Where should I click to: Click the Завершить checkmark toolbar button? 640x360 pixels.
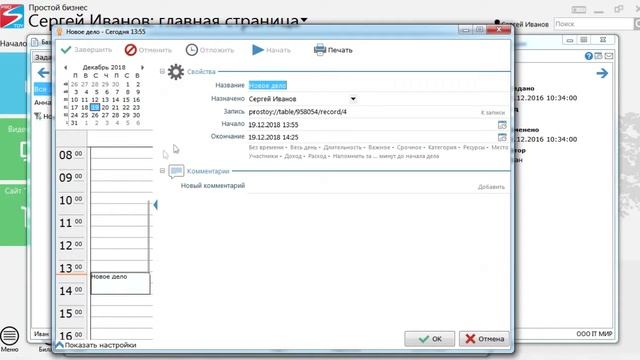86,50
